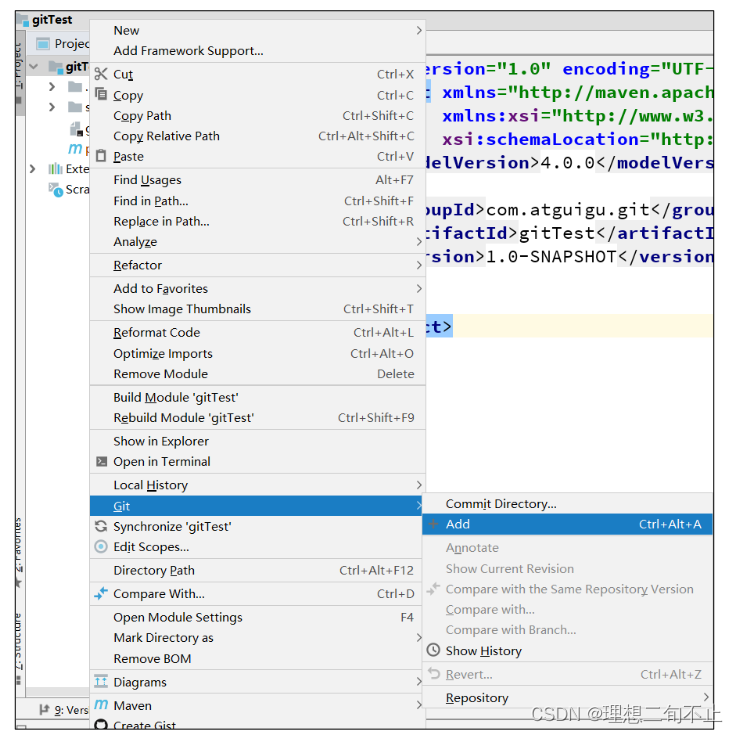This screenshot has width=738, height=733.
Task: Select Add Framework Support menu item
Action: pyautogui.click(x=257, y=51)
